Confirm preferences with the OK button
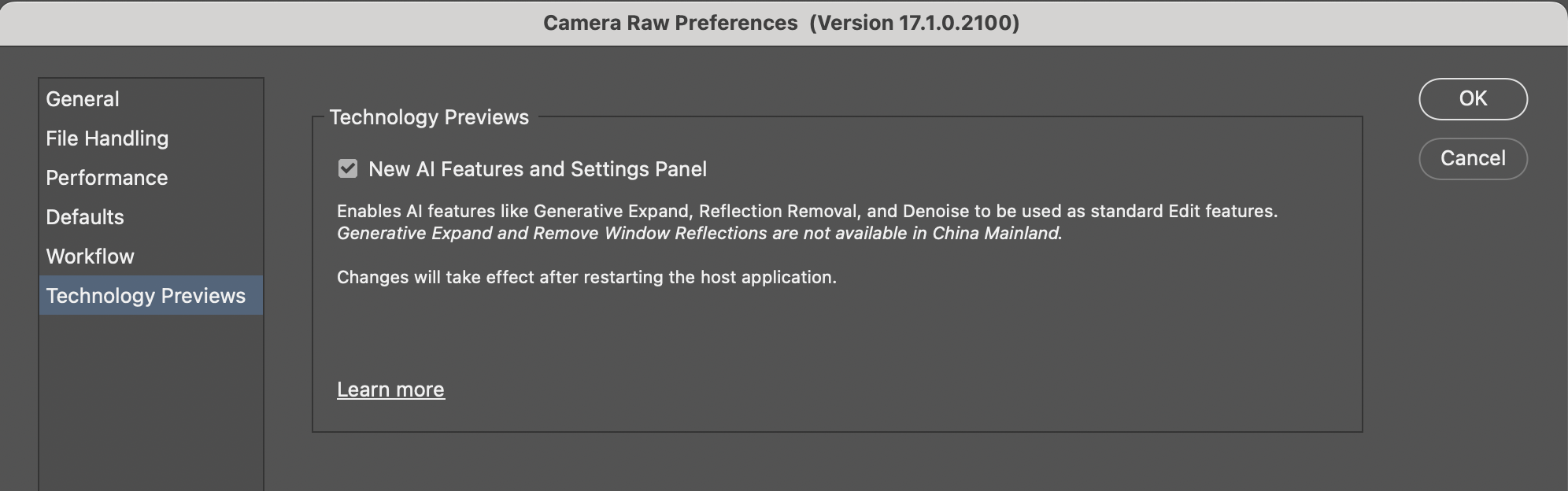The width and height of the screenshot is (1568, 491). tap(1473, 99)
